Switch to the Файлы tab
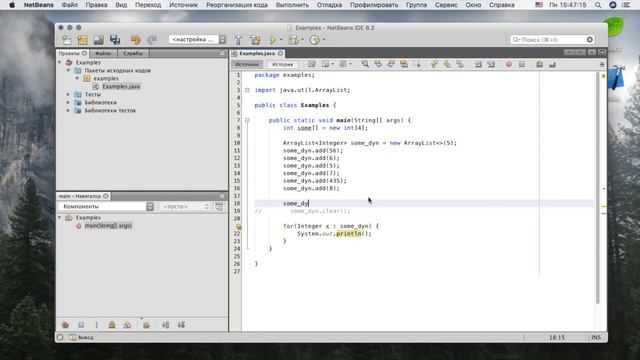This screenshot has width=640, height=360. [x=103, y=53]
